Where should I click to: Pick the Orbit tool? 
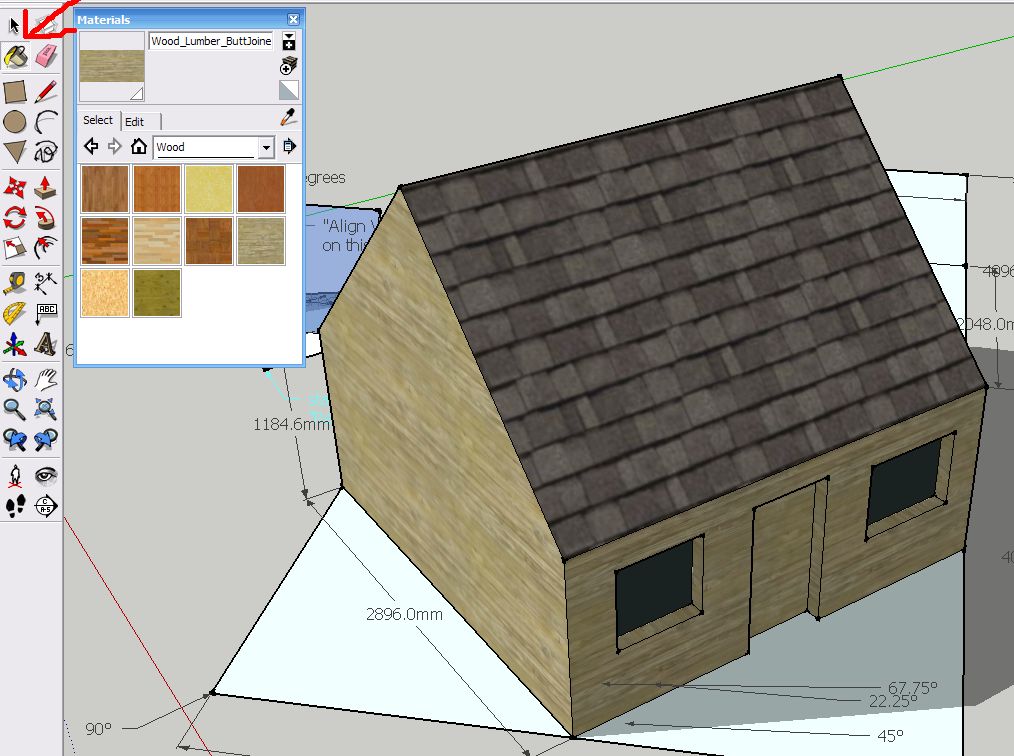[15, 378]
